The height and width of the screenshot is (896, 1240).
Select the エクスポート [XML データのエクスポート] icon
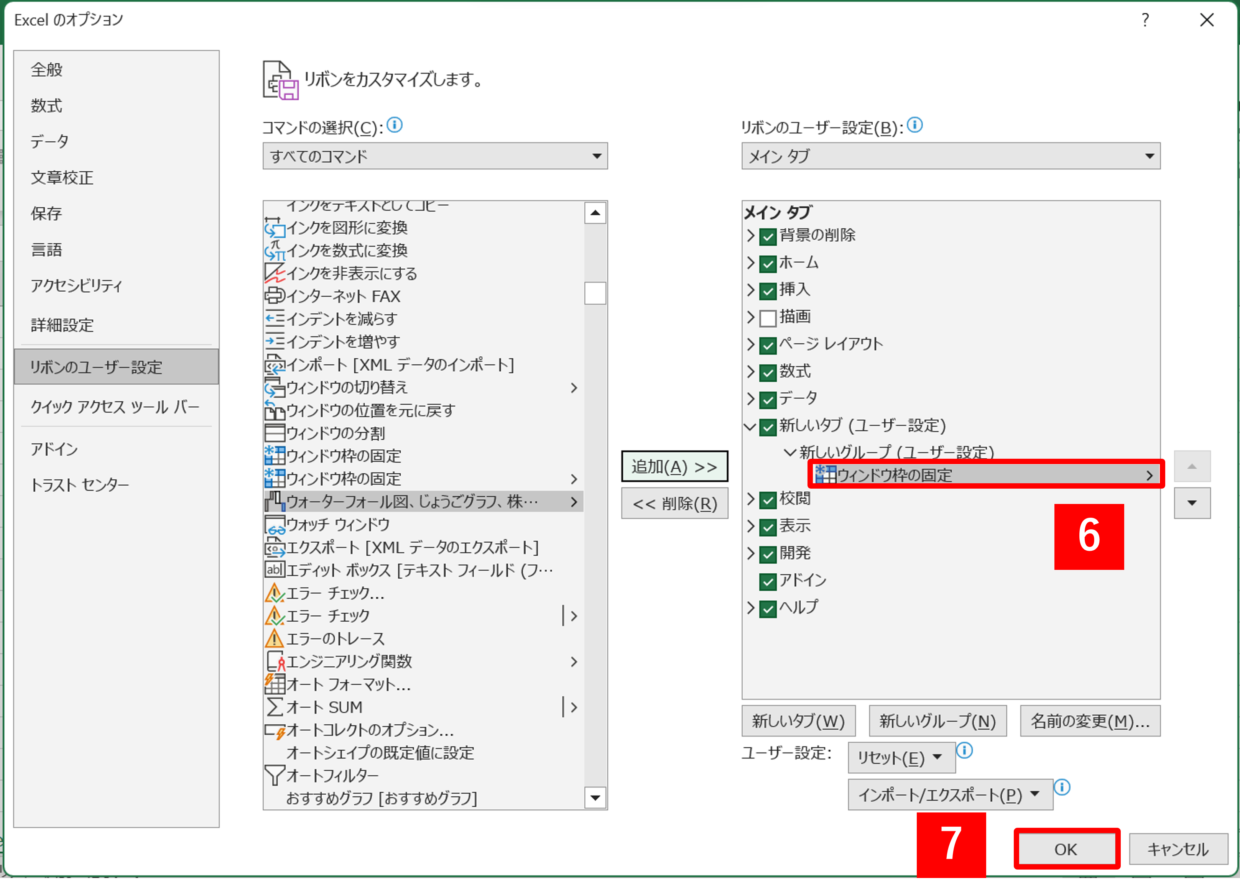[x=275, y=547]
